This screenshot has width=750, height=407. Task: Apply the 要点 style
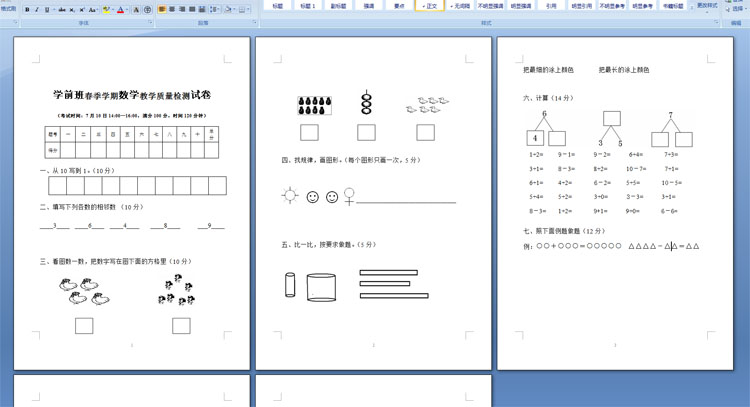click(x=399, y=6)
